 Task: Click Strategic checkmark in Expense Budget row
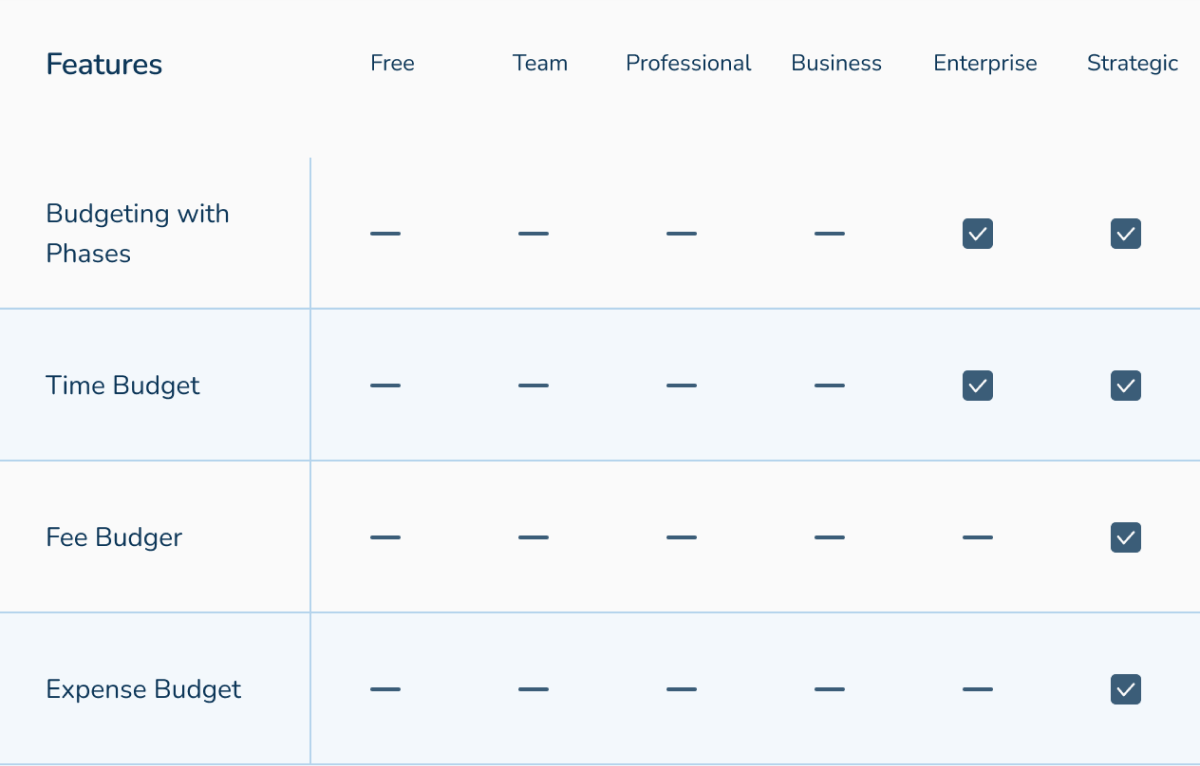coord(1125,689)
